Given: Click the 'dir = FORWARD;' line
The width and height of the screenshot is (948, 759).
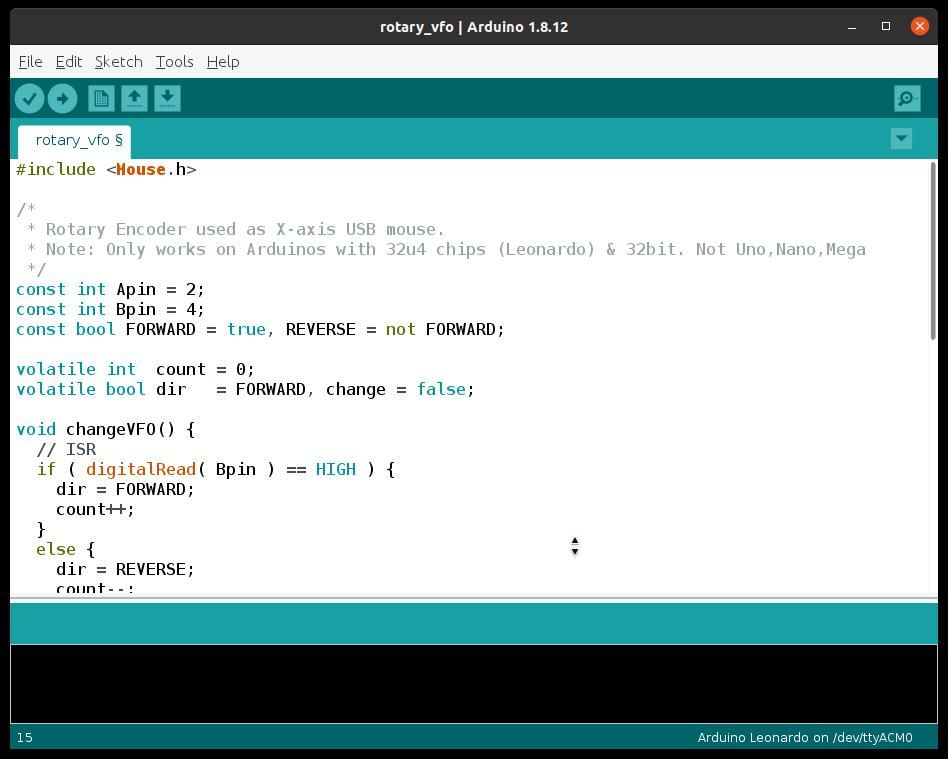Looking at the screenshot, I should coord(125,489).
